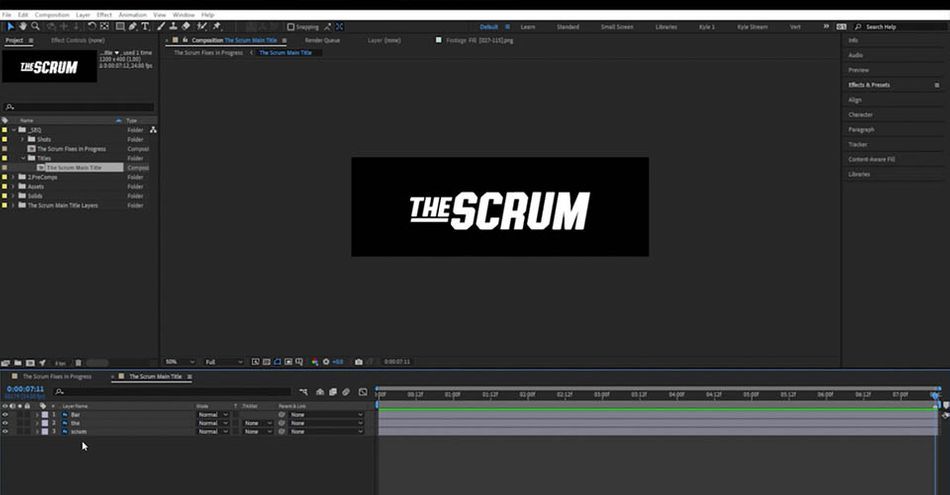Click the Tracker panel label
The image size is (950, 495).
click(x=858, y=144)
